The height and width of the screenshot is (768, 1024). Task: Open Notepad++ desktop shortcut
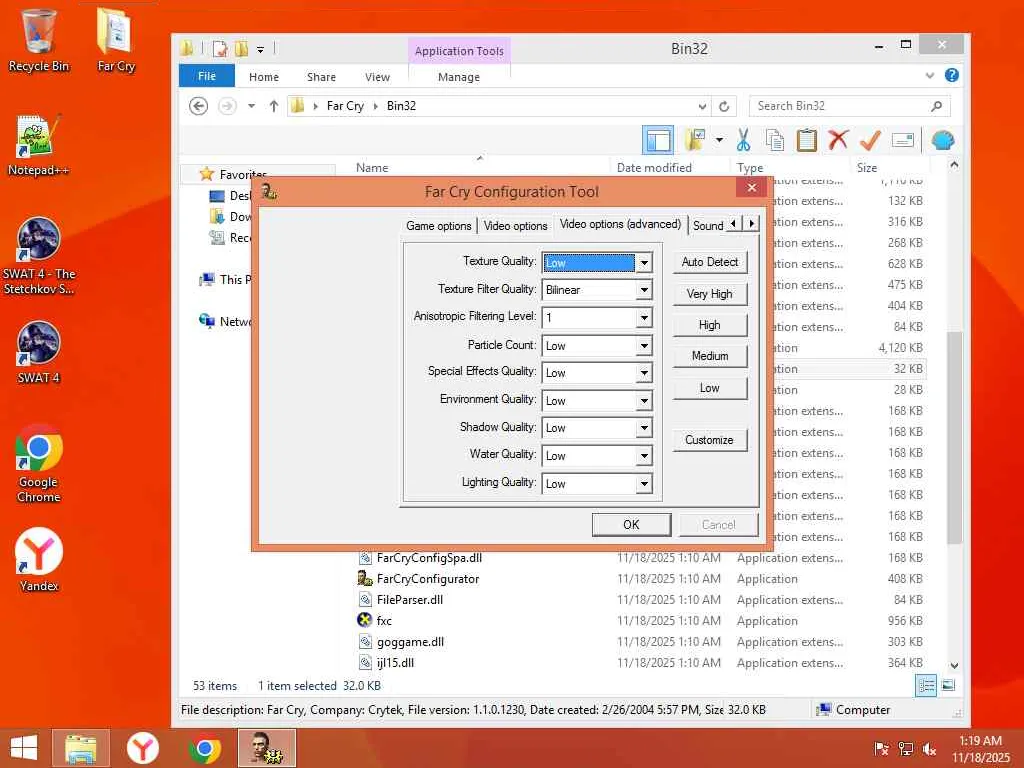[x=39, y=146]
